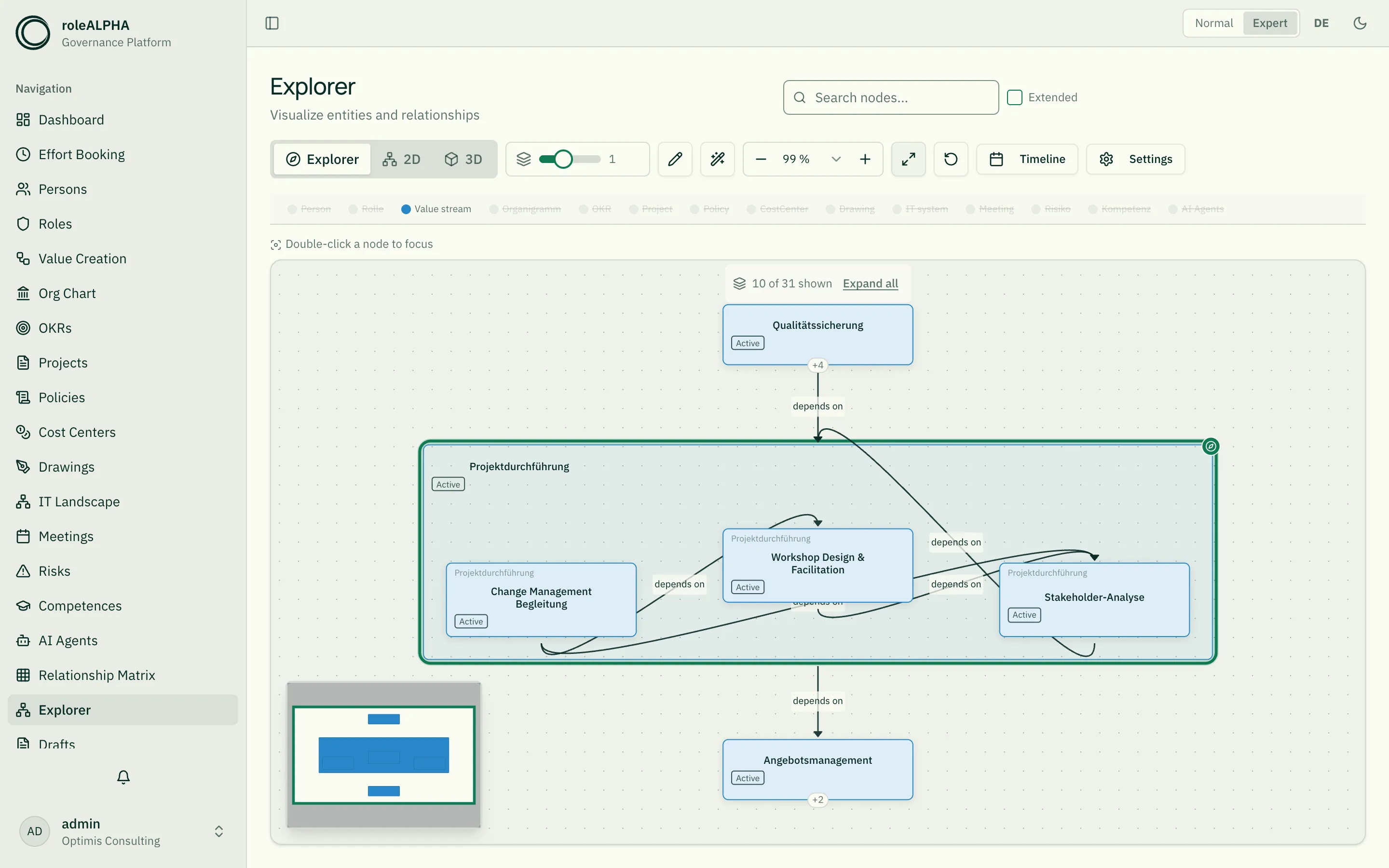1389x868 pixels.
Task: Select the Explorer view tab
Action: tap(322, 159)
